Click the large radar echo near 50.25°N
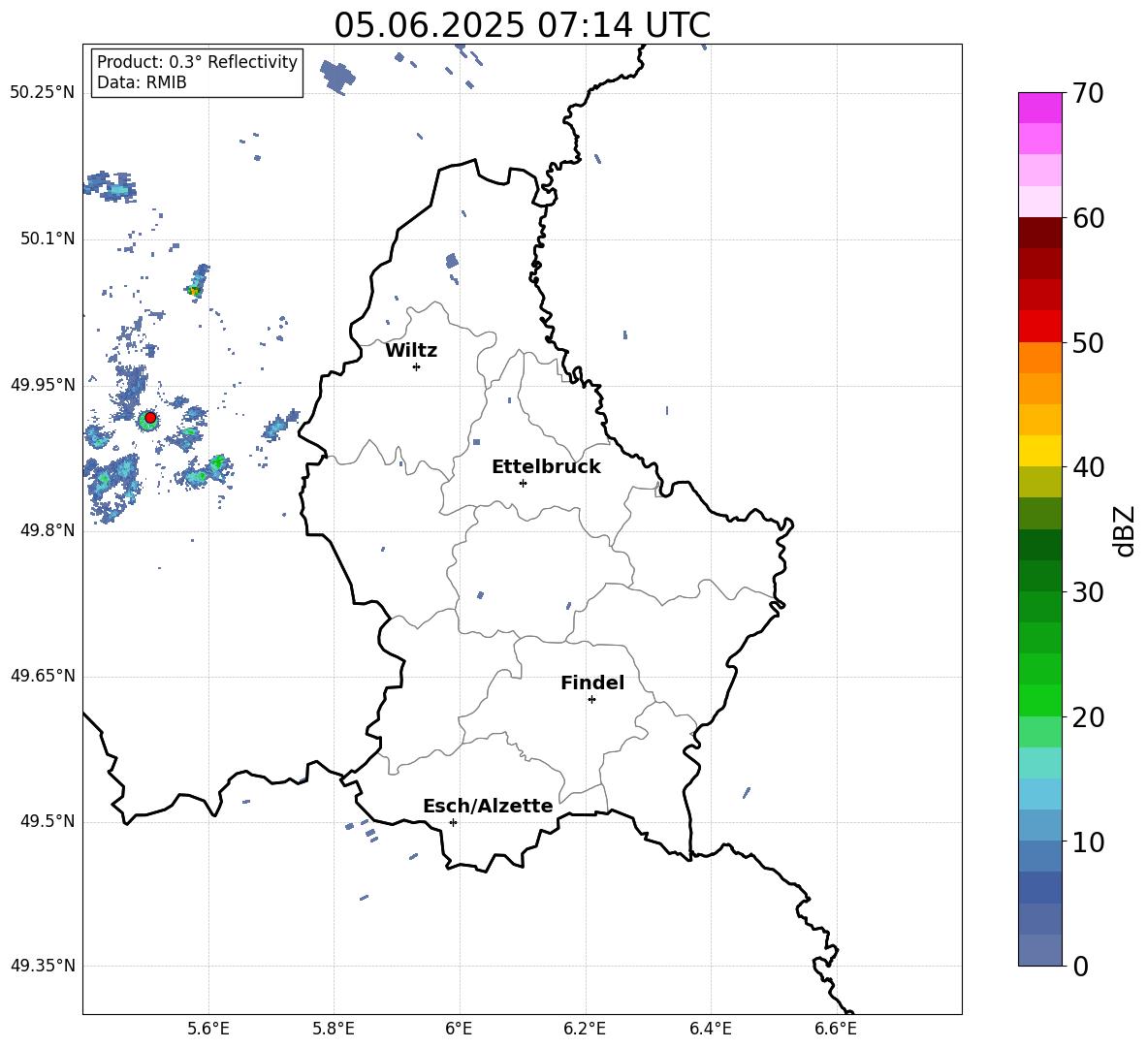1148x1048 pixels. (x=338, y=77)
